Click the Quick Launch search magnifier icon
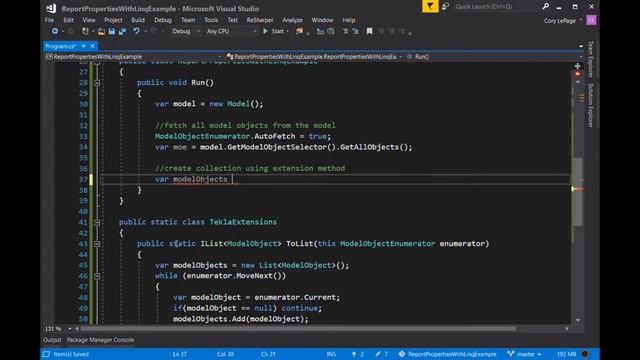Viewport: 640px width, 360px height. tap(545, 6)
